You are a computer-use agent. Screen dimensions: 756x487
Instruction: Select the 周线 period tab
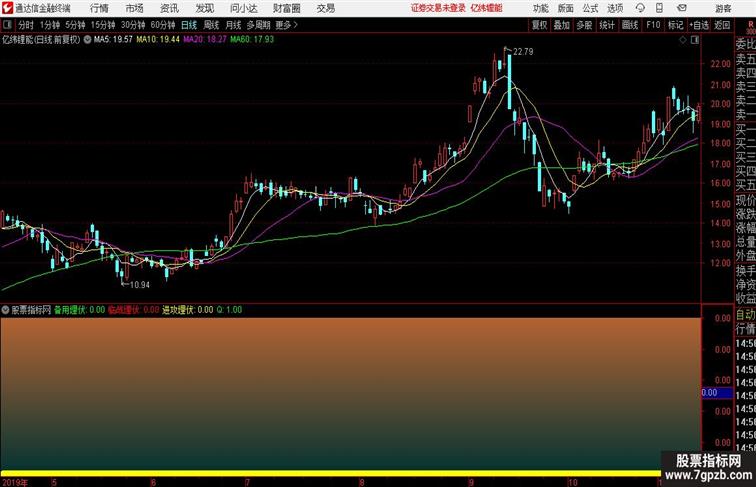tap(211, 25)
